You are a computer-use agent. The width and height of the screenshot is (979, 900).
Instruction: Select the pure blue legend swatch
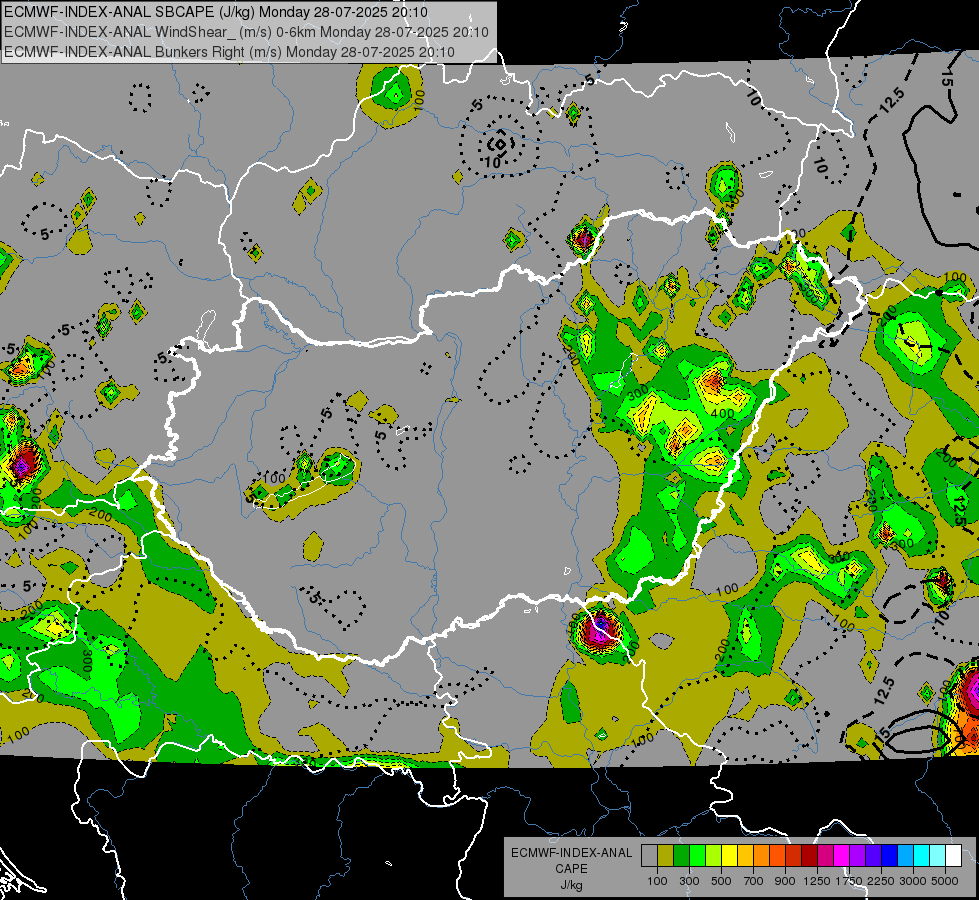coord(890,856)
